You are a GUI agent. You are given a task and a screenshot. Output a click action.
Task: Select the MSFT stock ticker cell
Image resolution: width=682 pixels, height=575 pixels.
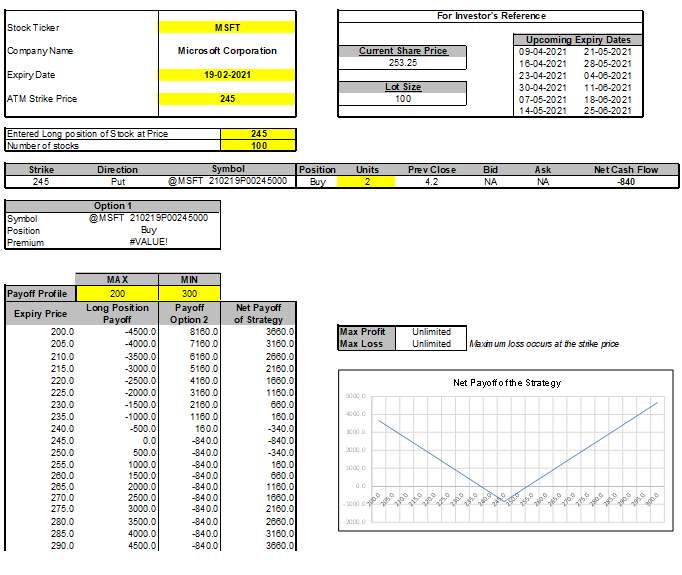(x=227, y=27)
